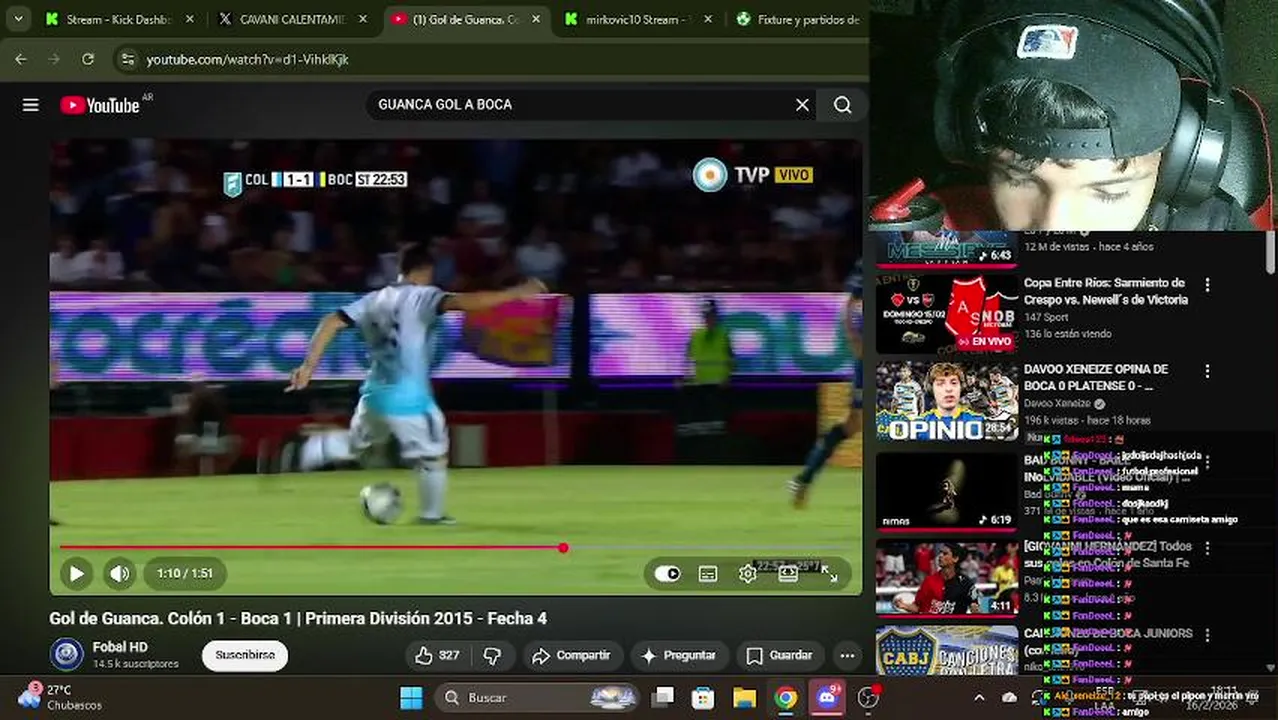This screenshot has width=1278, height=720.
Task: Open the Fobal HD channel avatar
Action: (67, 655)
